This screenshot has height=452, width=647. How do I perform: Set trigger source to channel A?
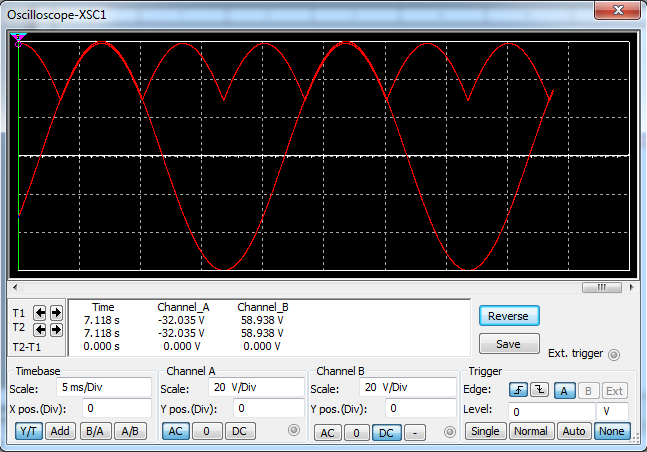pyautogui.click(x=564, y=391)
